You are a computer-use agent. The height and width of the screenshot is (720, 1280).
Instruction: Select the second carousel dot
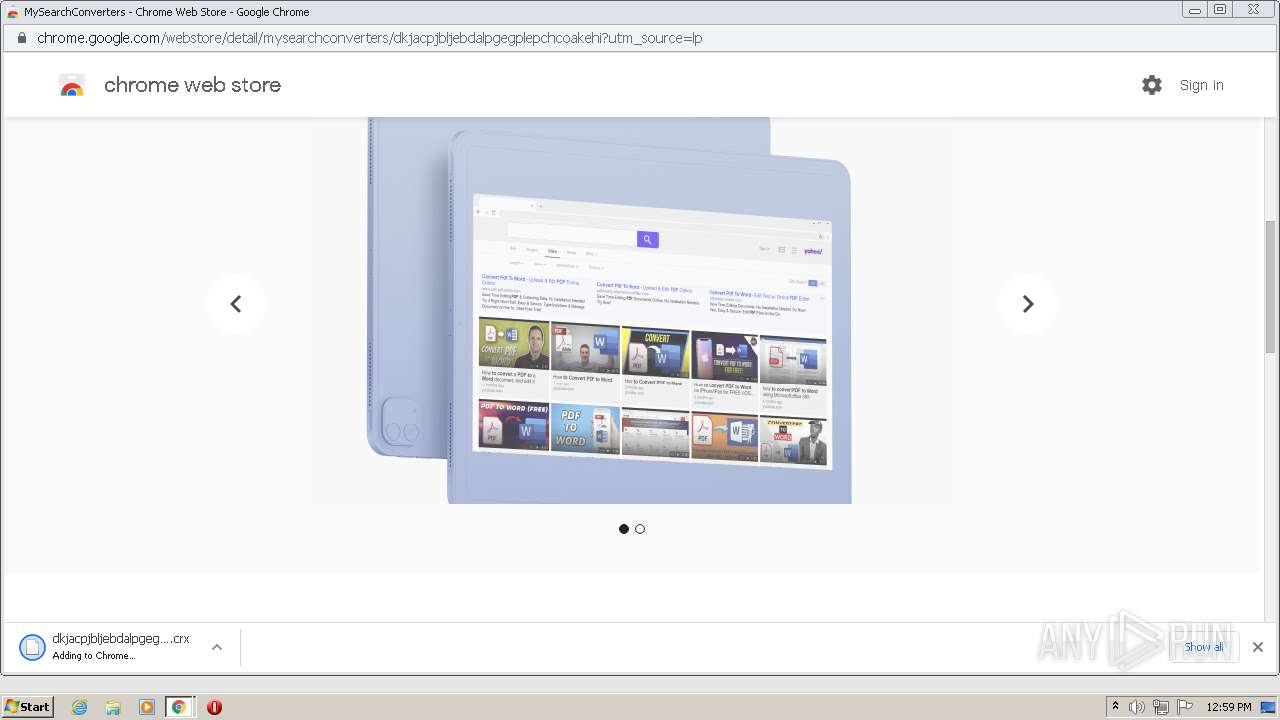click(640, 529)
